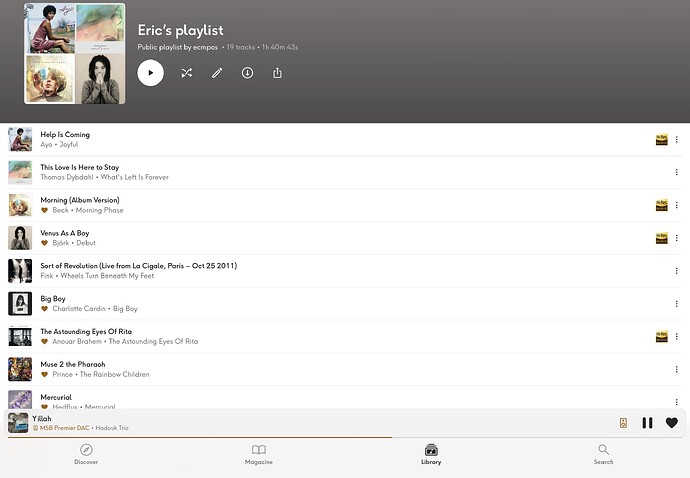
Task: Pause the currently playing track
Action: point(647,423)
